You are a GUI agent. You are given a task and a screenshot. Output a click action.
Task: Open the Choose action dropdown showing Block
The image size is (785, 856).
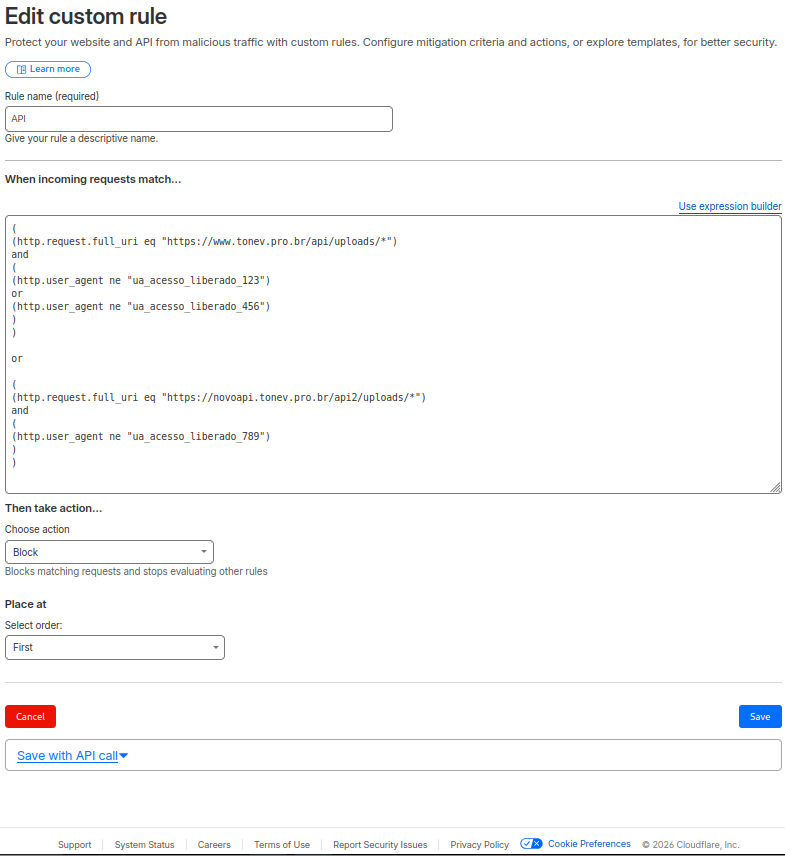(x=109, y=552)
